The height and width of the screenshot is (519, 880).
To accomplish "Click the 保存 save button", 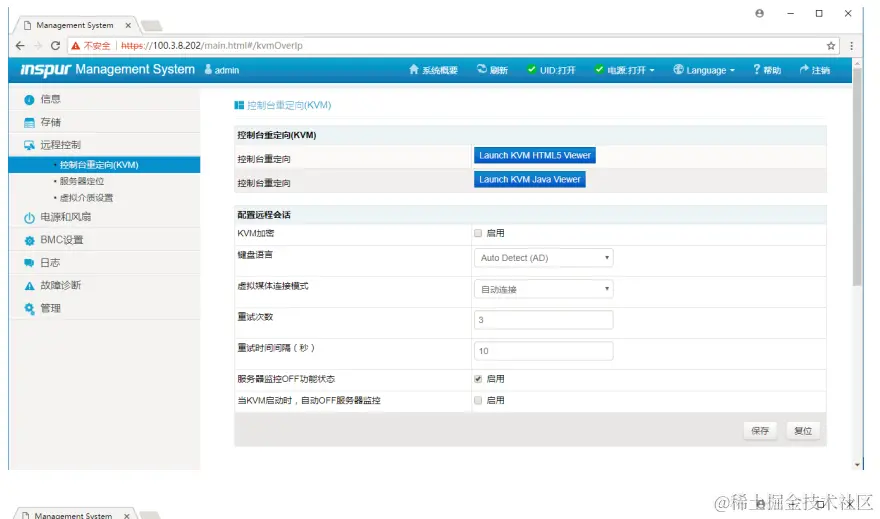I will 760,431.
